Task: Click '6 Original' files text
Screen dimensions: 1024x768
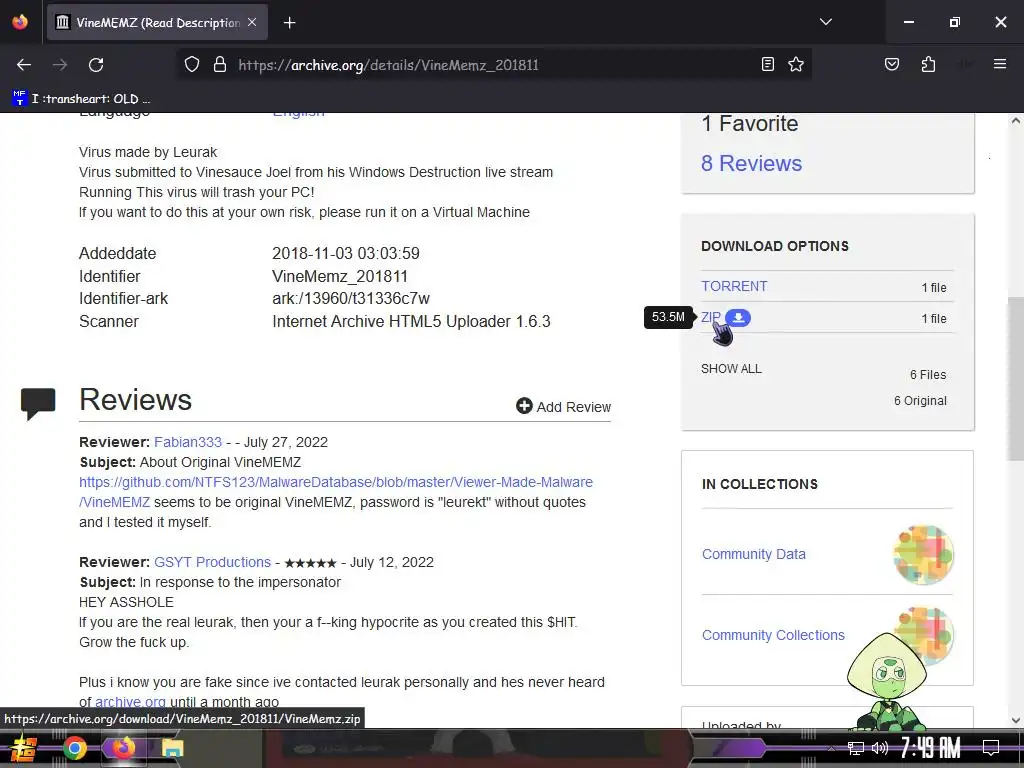Action: tap(920, 401)
